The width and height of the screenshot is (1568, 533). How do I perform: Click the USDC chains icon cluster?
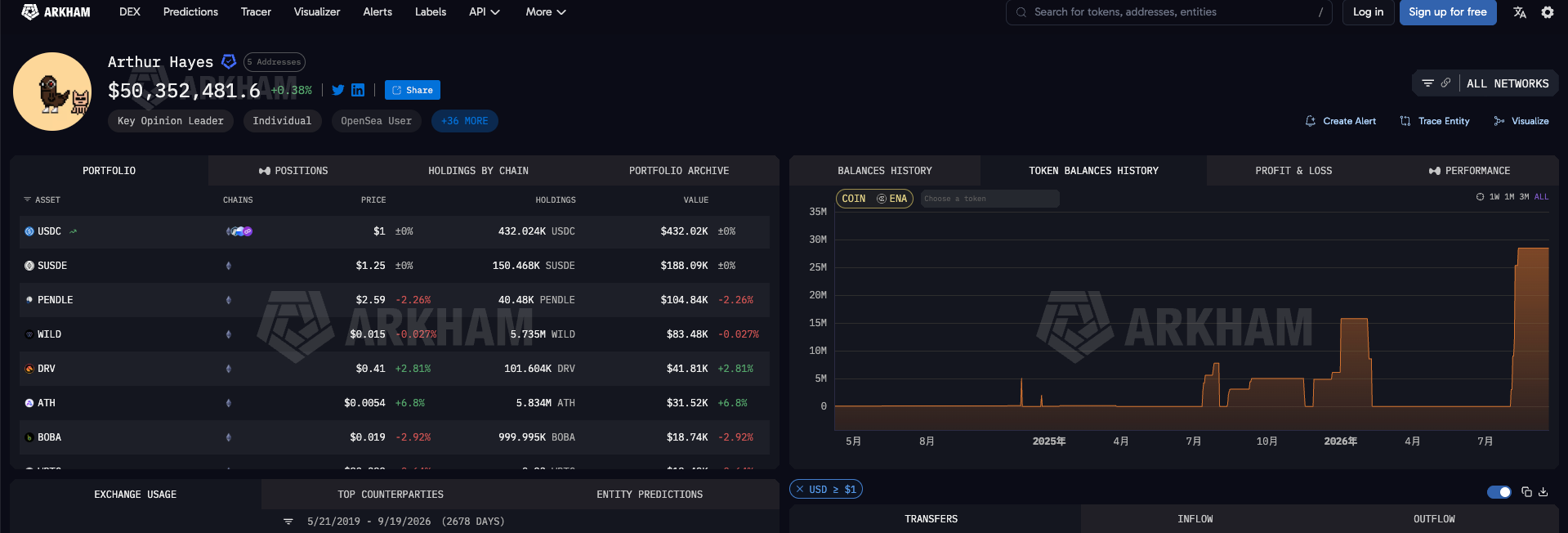[x=239, y=231]
